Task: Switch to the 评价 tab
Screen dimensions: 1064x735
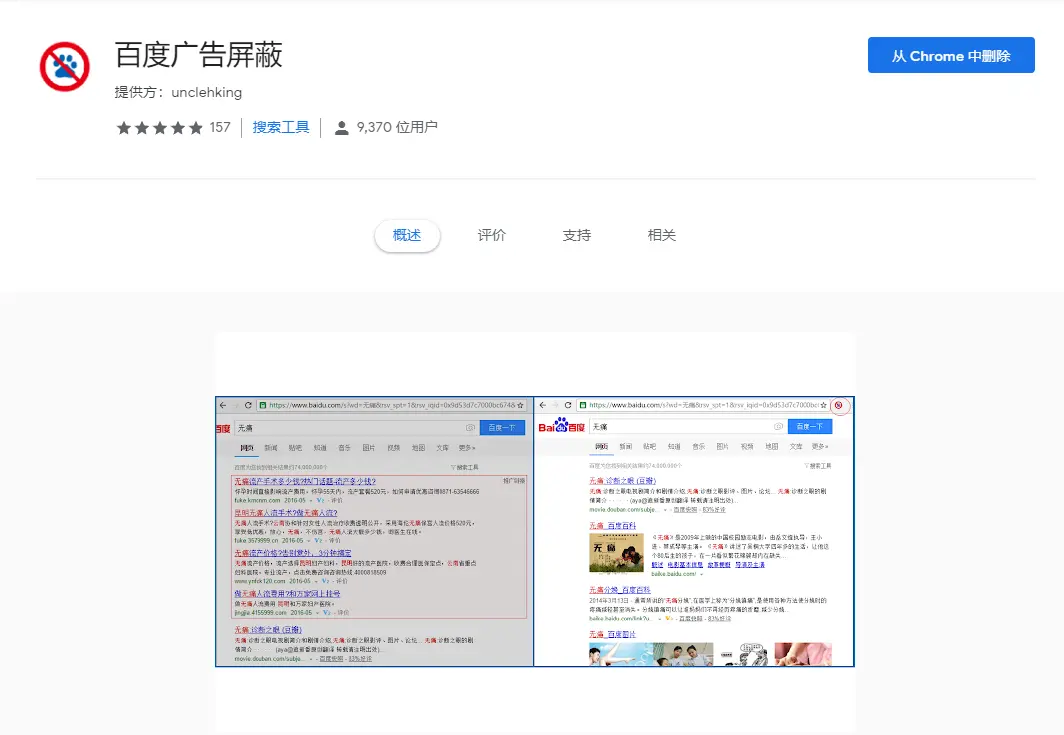Action: click(492, 235)
